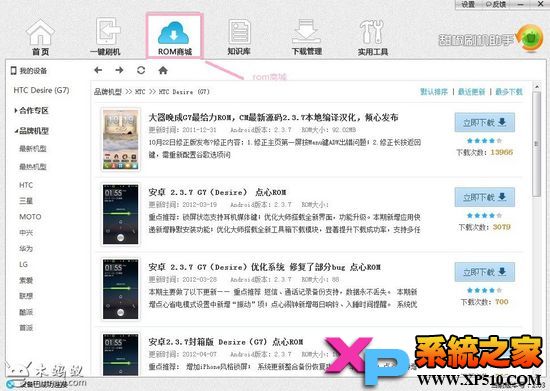Click download count 700

pyautogui.click(x=502, y=302)
